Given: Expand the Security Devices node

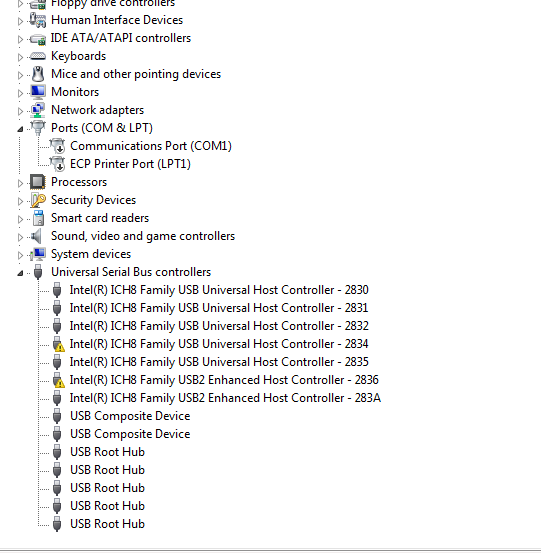Looking at the screenshot, I should (20, 201).
